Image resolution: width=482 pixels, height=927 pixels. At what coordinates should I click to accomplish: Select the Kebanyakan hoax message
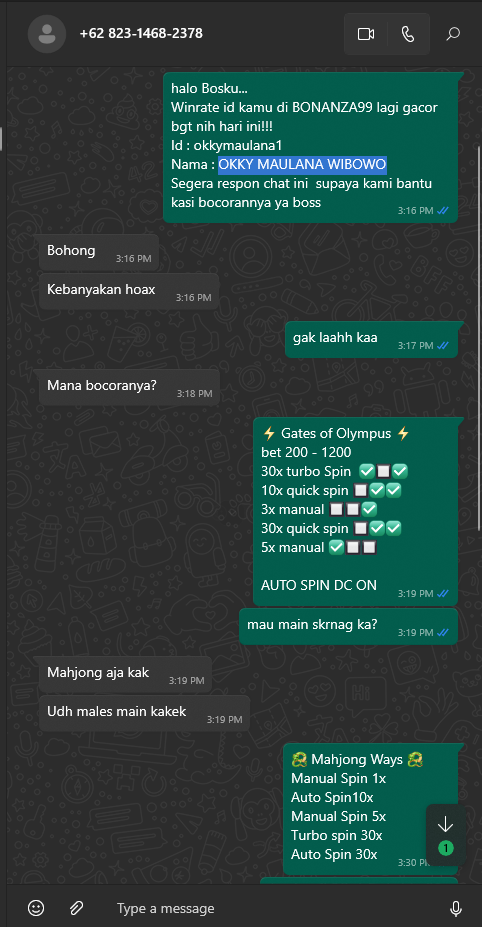[129, 291]
